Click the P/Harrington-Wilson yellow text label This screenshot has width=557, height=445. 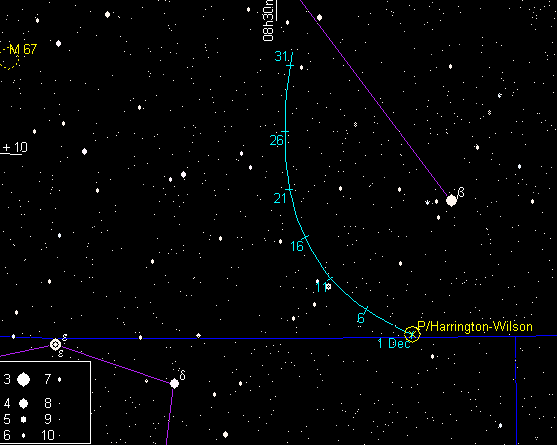click(x=475, y=326)
